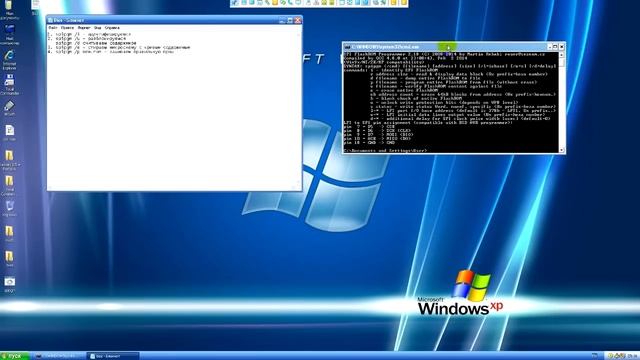Select the camera-image icon at desktop bottom
Image resolution: width=640 pixels, height=360 pixels.
[x=9, y=282]
